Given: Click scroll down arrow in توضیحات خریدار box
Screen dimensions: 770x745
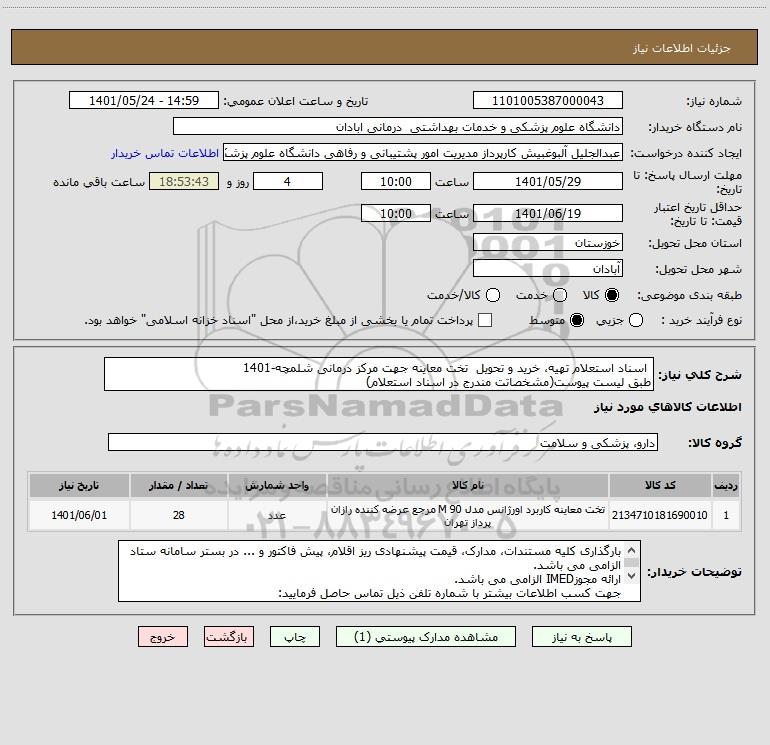Looking at the screenshot, I should pyautogui.click(x=632, y=576).
